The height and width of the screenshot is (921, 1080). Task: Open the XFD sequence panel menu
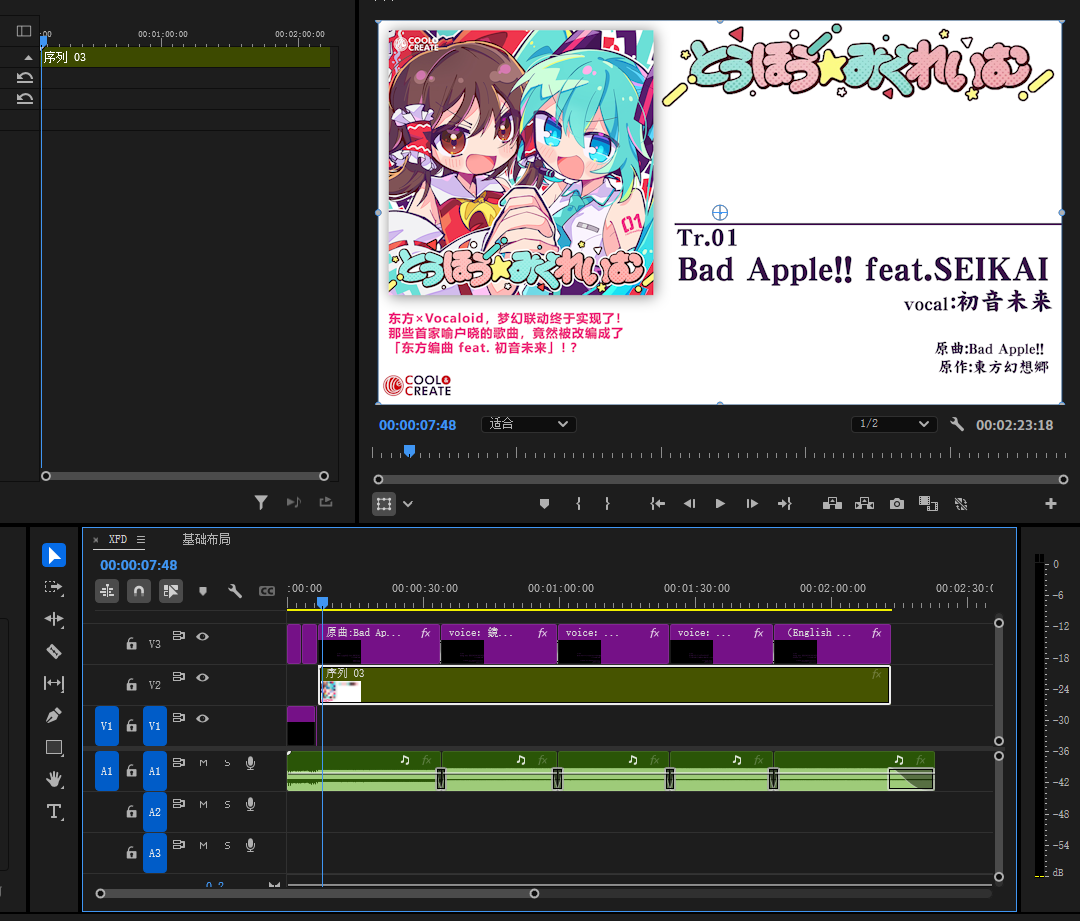pos(141,539)
